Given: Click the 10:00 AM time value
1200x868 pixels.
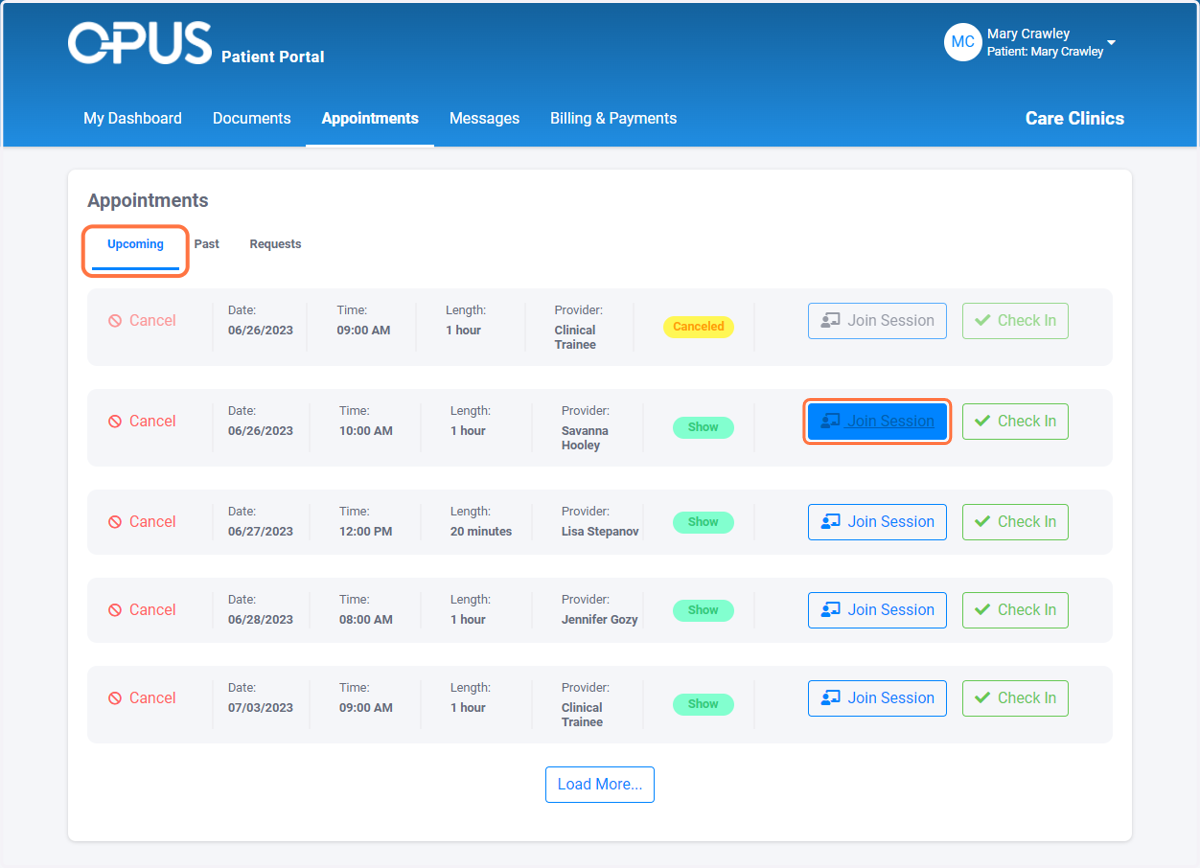Looking at the screenshot, I should (366, 431).
